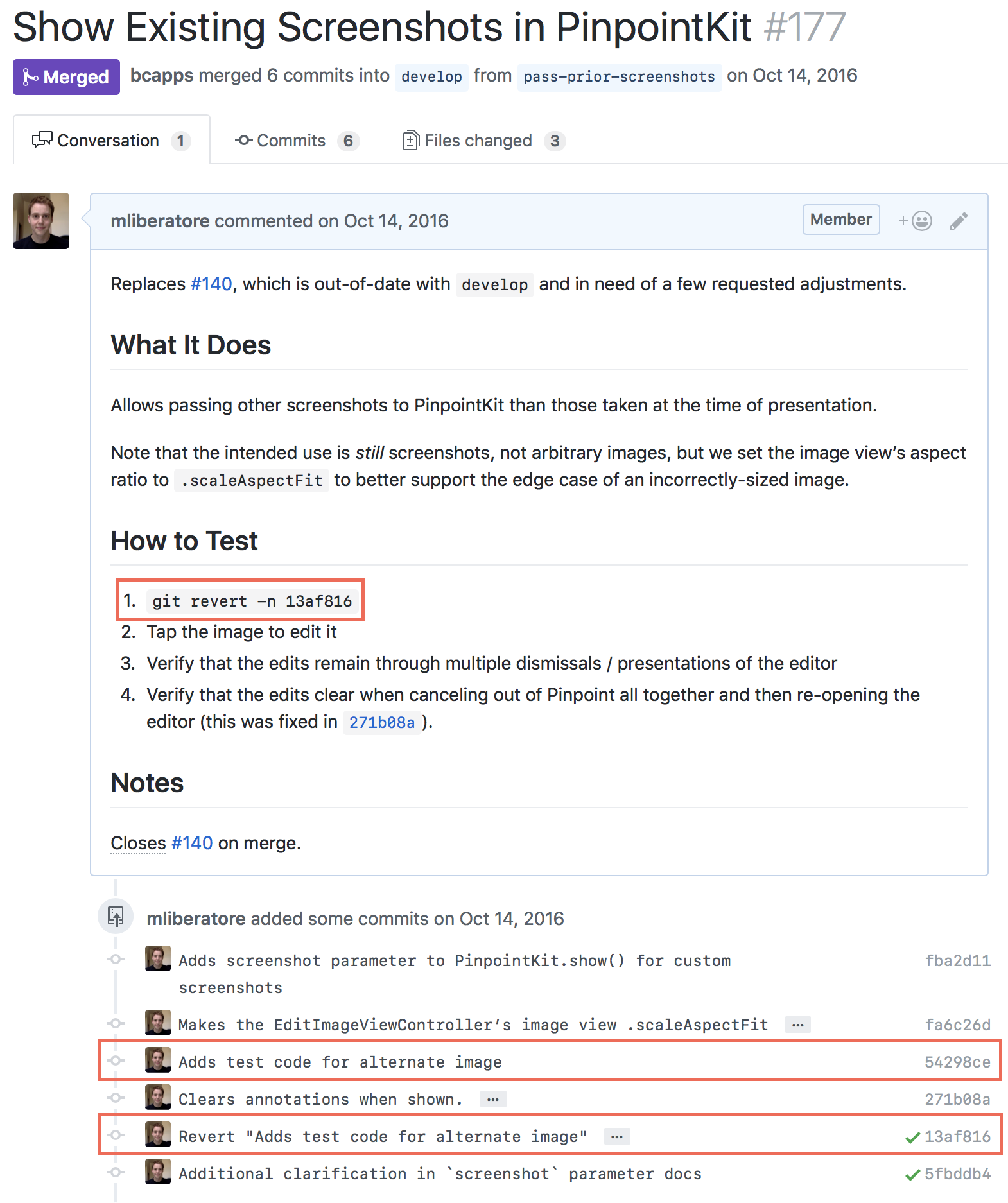Click the 'What It Does' heading
This screenshot has width=1008, height=1203.
(191, 345)
